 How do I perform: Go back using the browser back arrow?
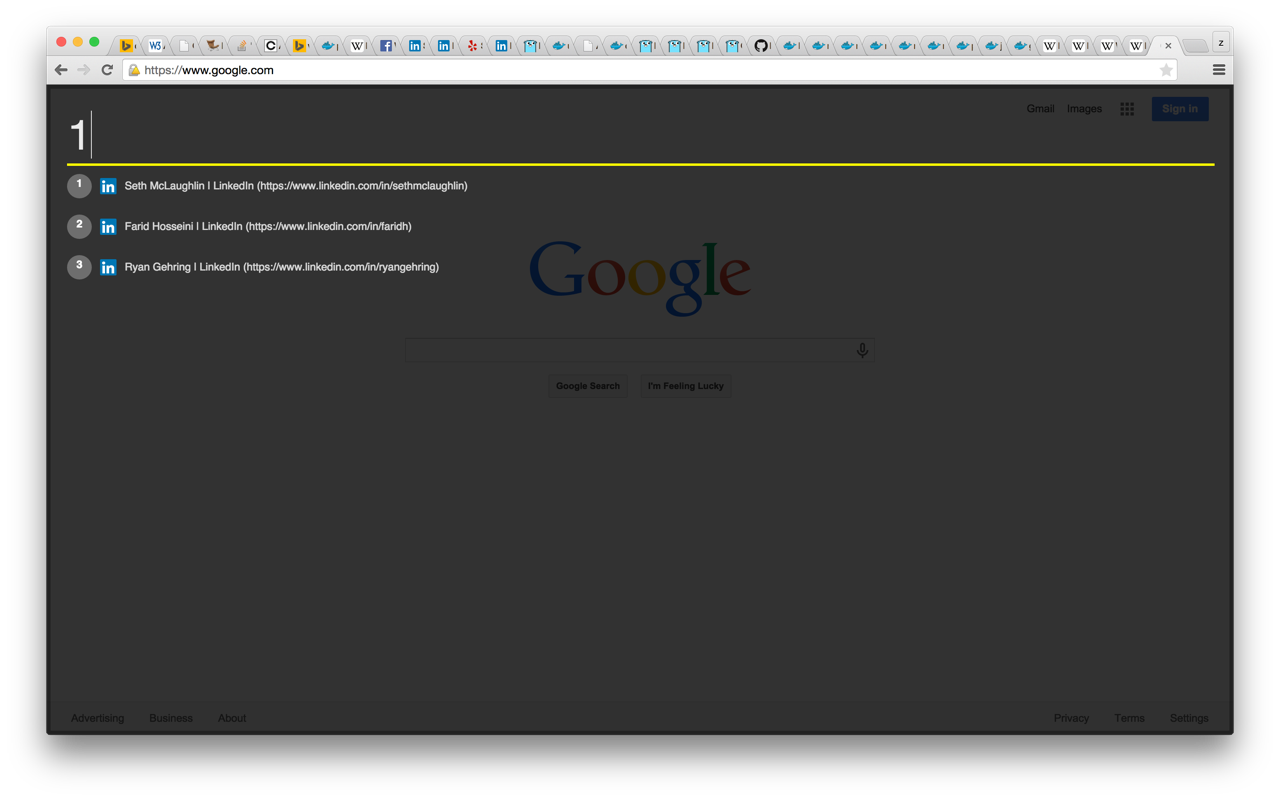(x=61, y=70)
